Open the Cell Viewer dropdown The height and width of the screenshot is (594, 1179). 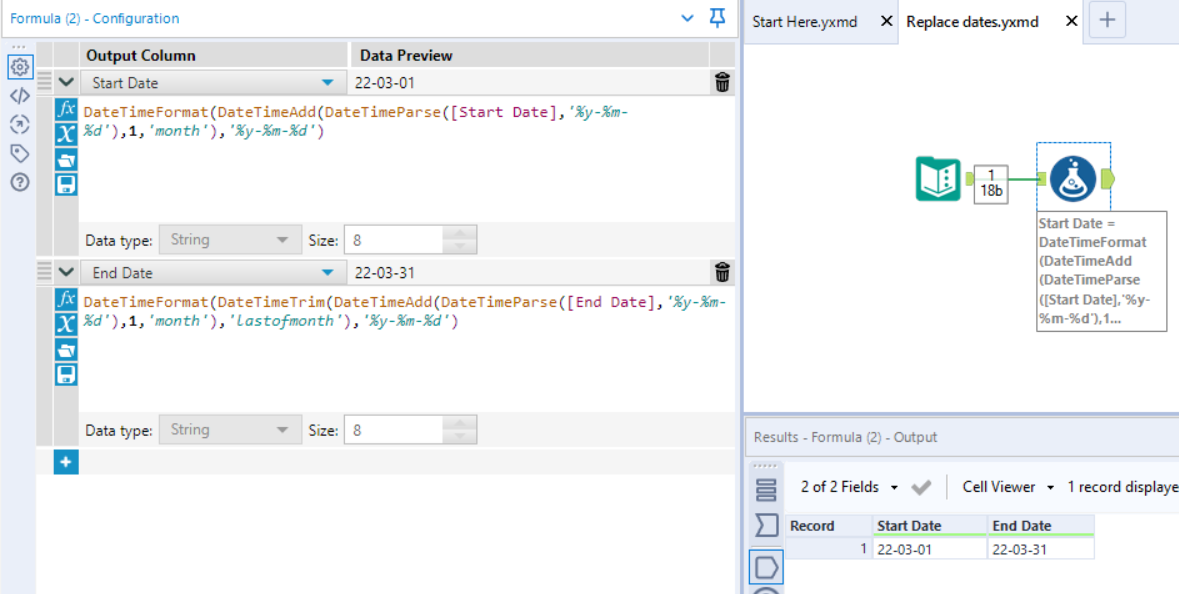[x=1008, y=487]
